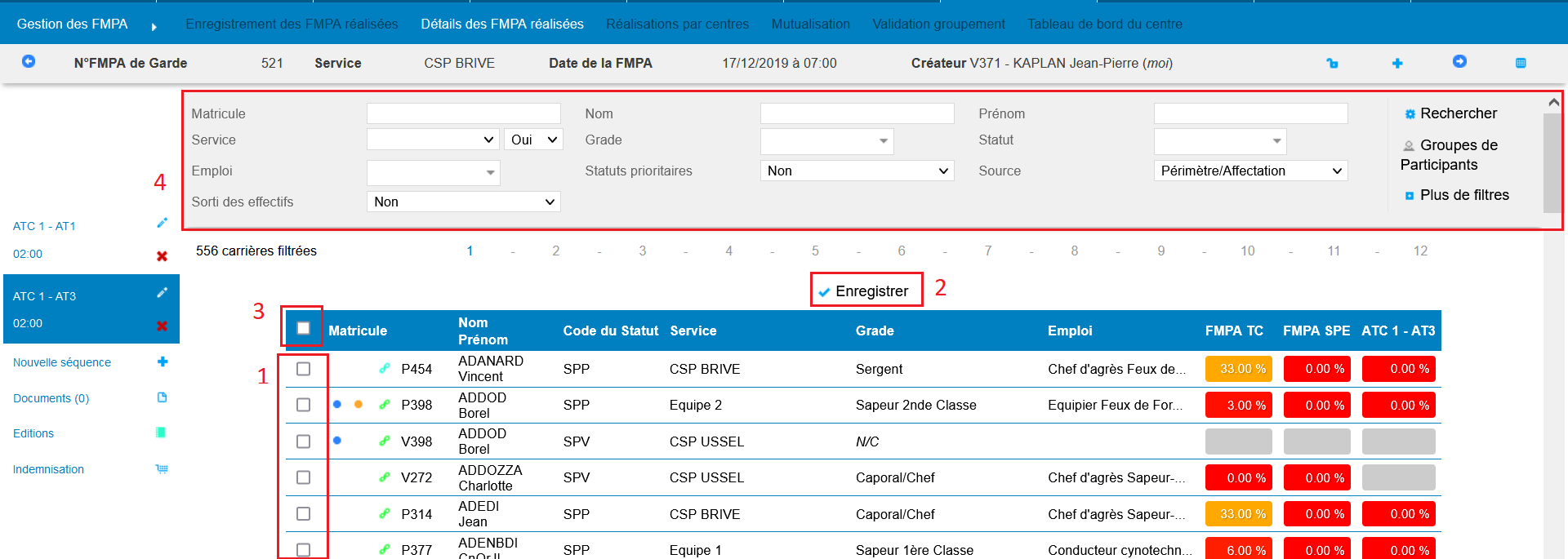Click the Rechercher button

(x=1450, y=113)
